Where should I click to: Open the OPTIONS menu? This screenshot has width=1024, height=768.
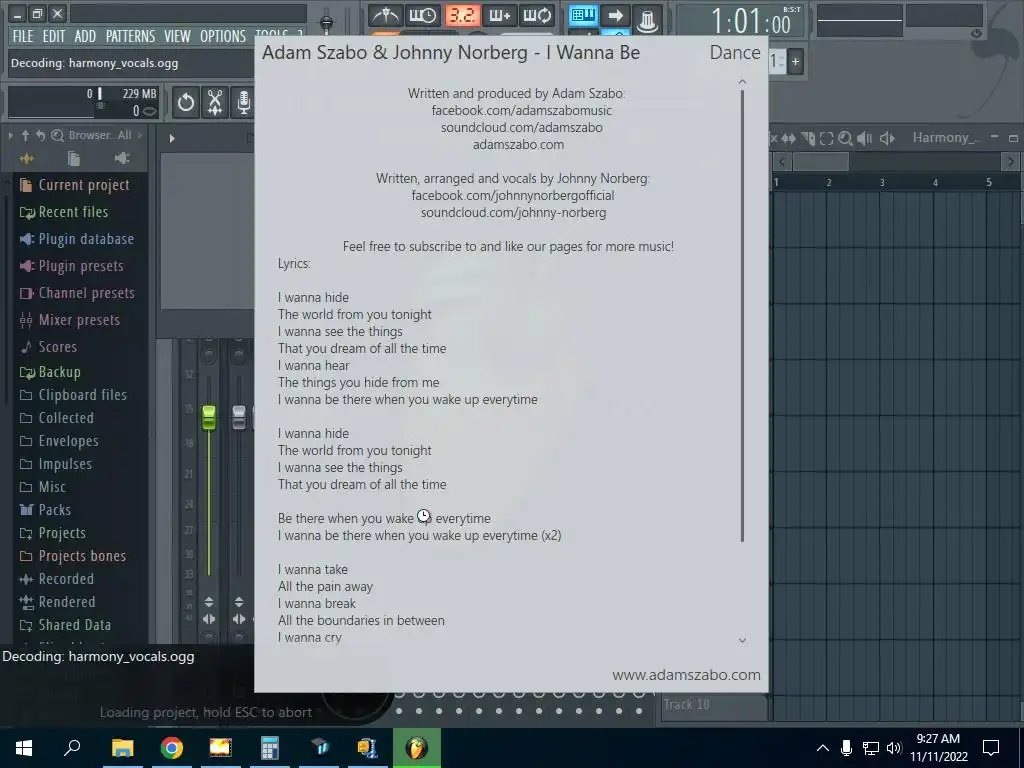223,36
